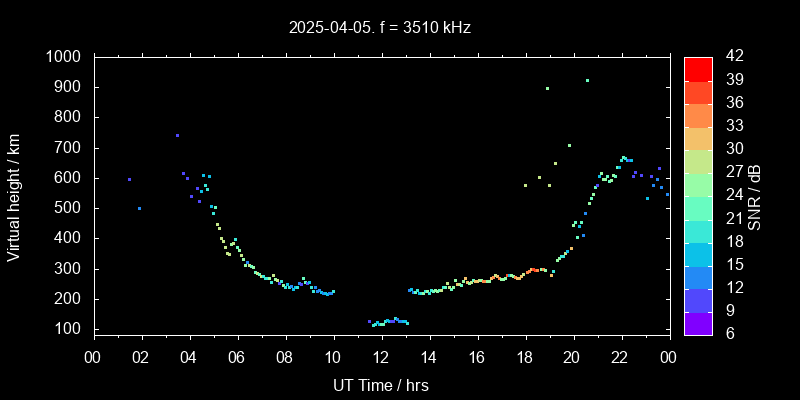
Task: Click the "Virtual height / km" axis label
Action: tap(14, 194)
